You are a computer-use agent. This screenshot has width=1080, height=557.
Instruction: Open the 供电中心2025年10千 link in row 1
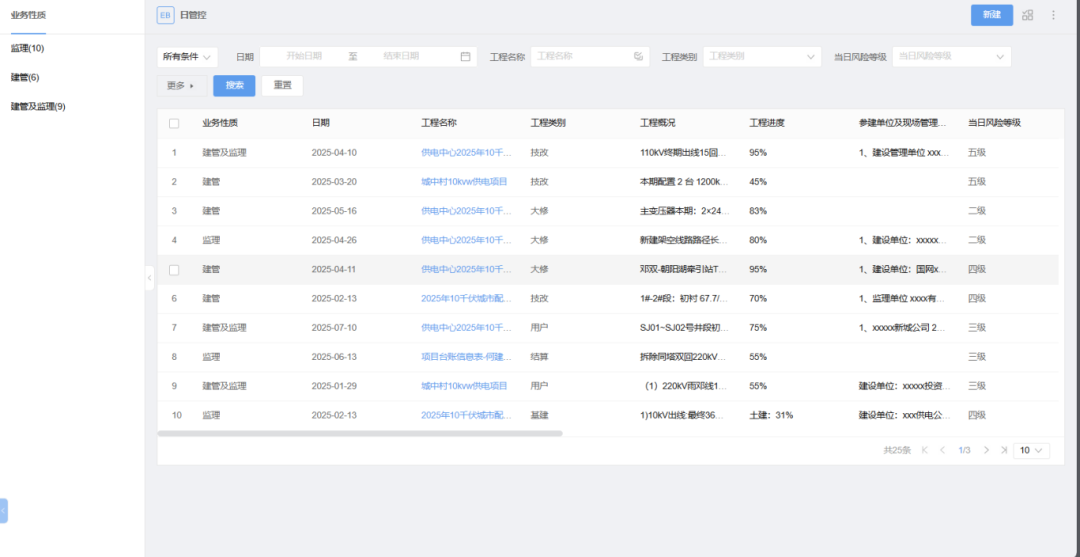[466, 153]
